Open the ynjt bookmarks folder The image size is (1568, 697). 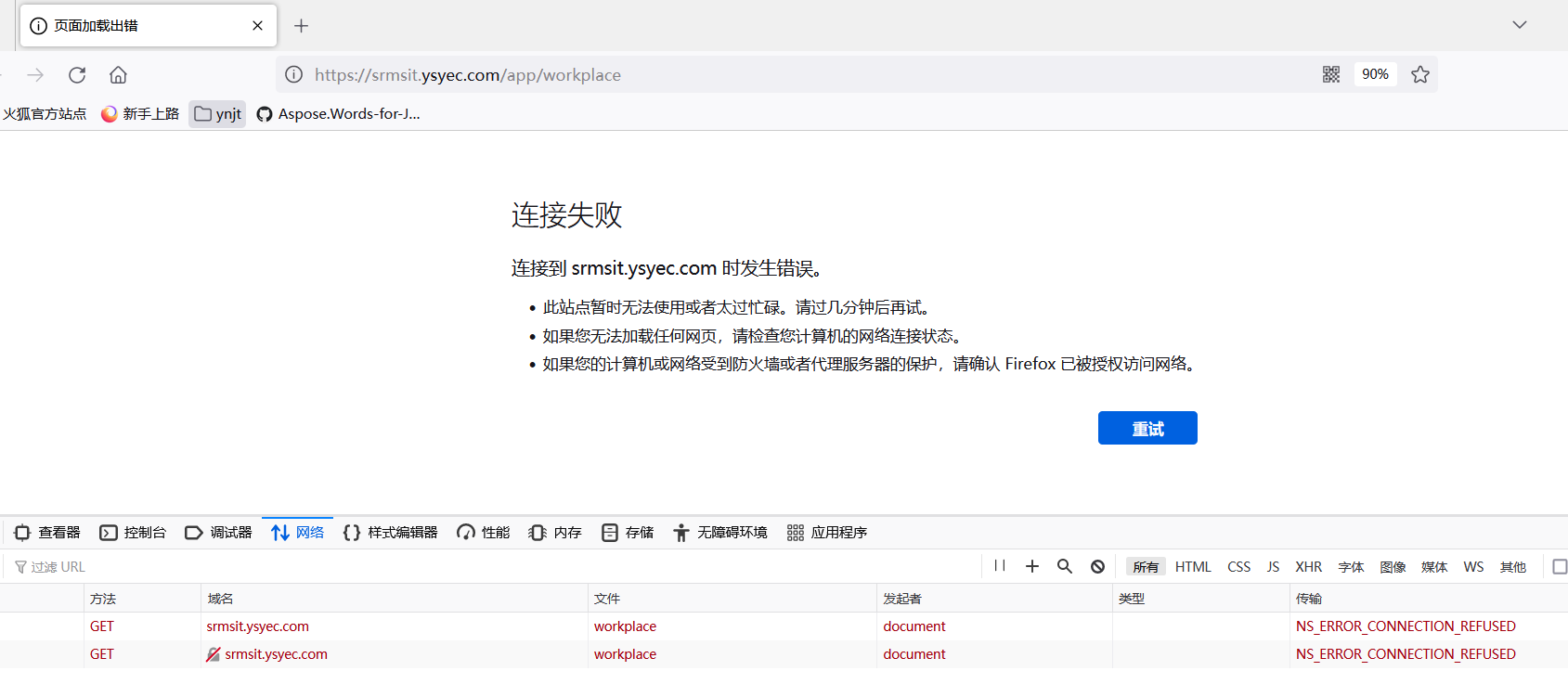point(217,114)
